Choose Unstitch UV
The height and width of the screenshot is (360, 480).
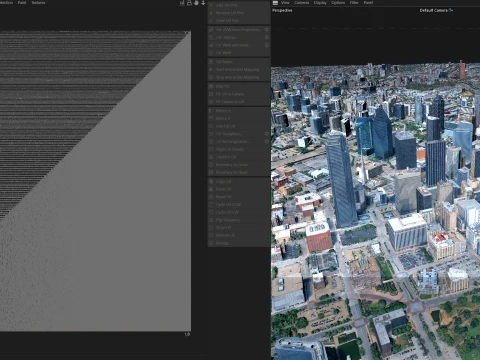pos(239,157)
